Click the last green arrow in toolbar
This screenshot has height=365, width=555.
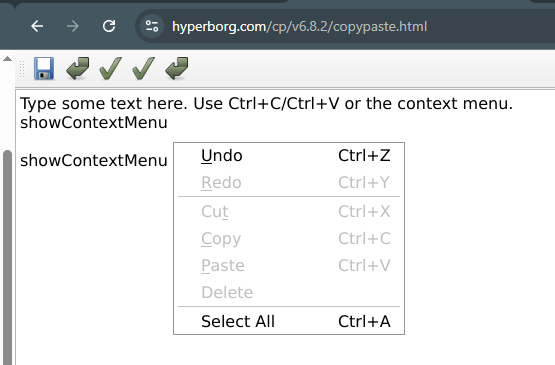[177, 68]
